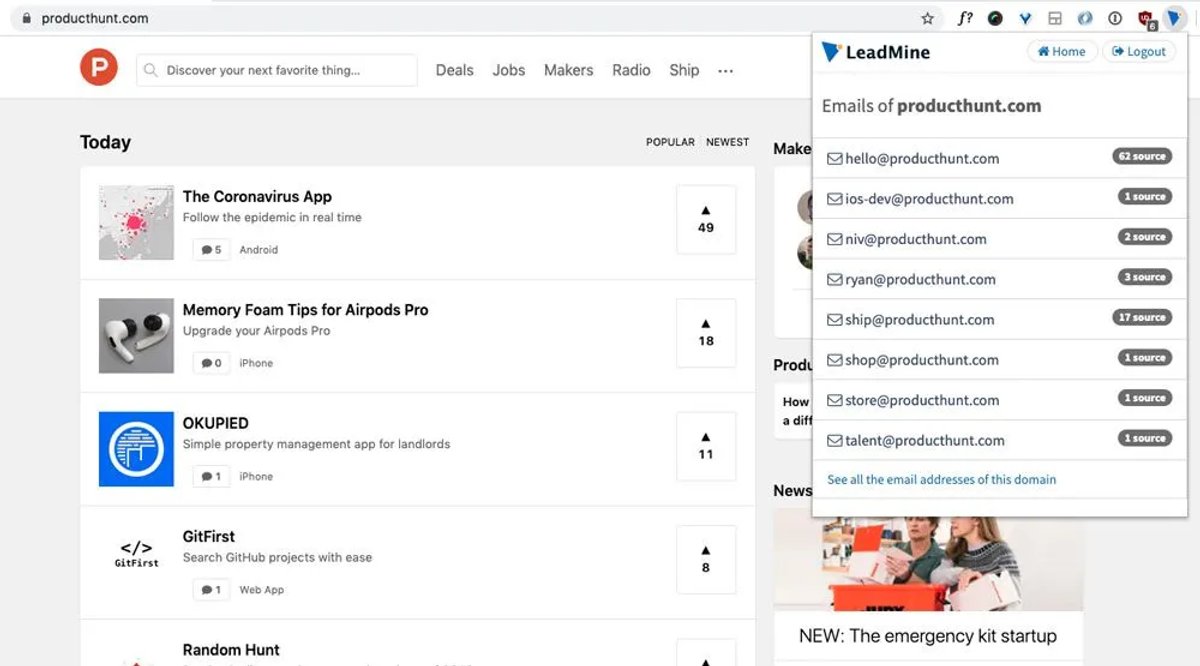1200x666 pixels.
Task: Click envelope icon beside talent@producthunt.com
Action: click(x=834, y=440)
